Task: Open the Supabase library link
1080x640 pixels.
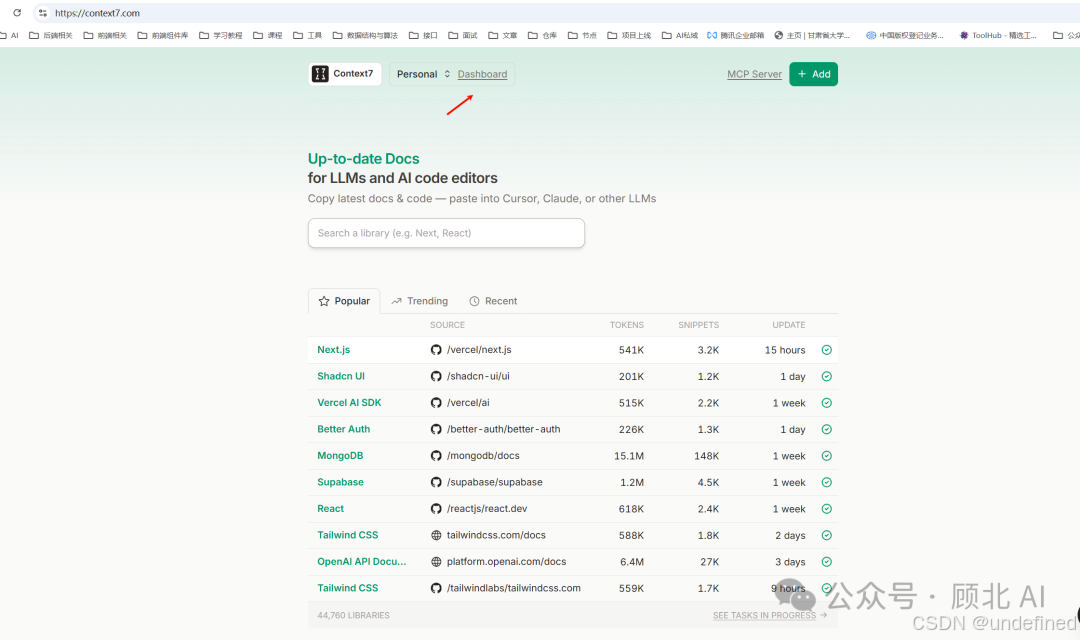Action: [x=340, y=482]
